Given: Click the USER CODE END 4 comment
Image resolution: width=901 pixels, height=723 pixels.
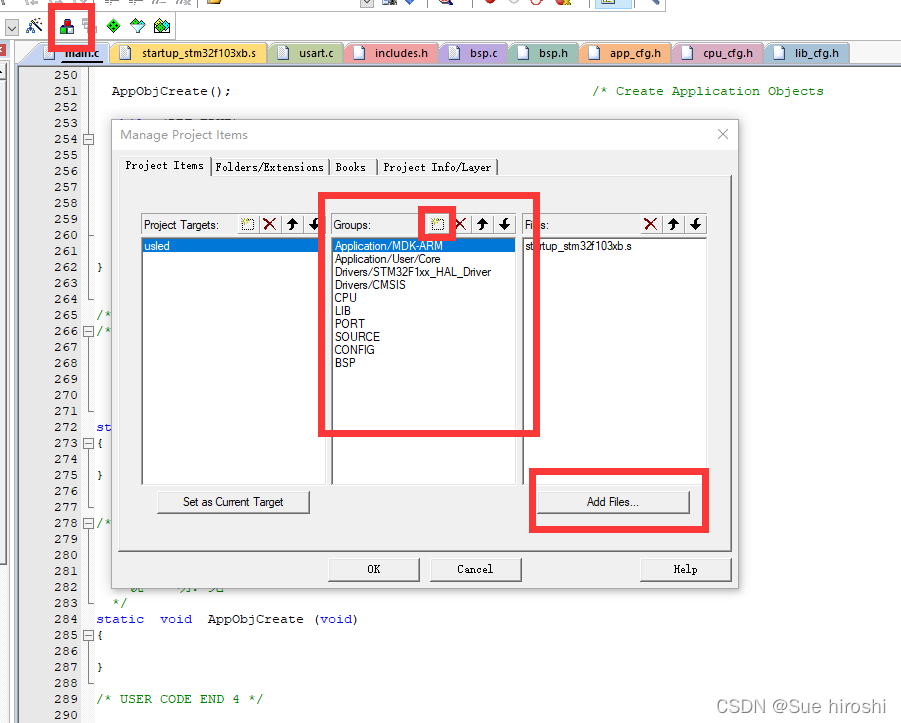Looking at the screenshot, I should [x=180, y=699].
